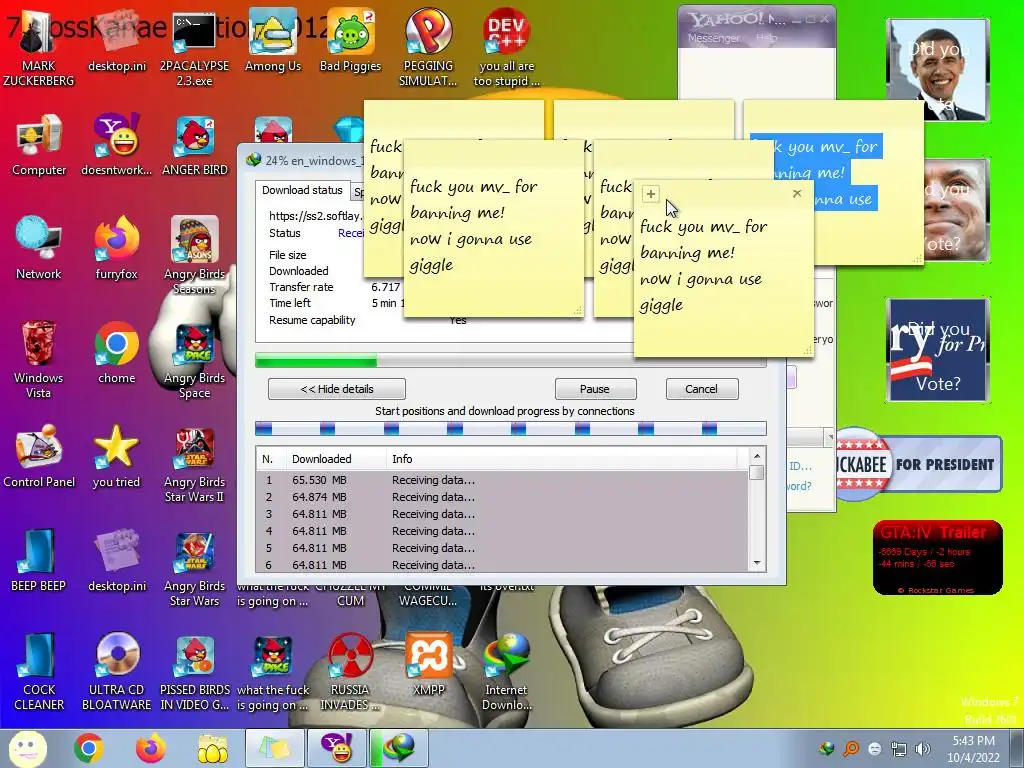This screenshot has height=768, width=1024.
Task: Open the Help menu in Yahoo Messenger
Action: [x=767, y=38]
